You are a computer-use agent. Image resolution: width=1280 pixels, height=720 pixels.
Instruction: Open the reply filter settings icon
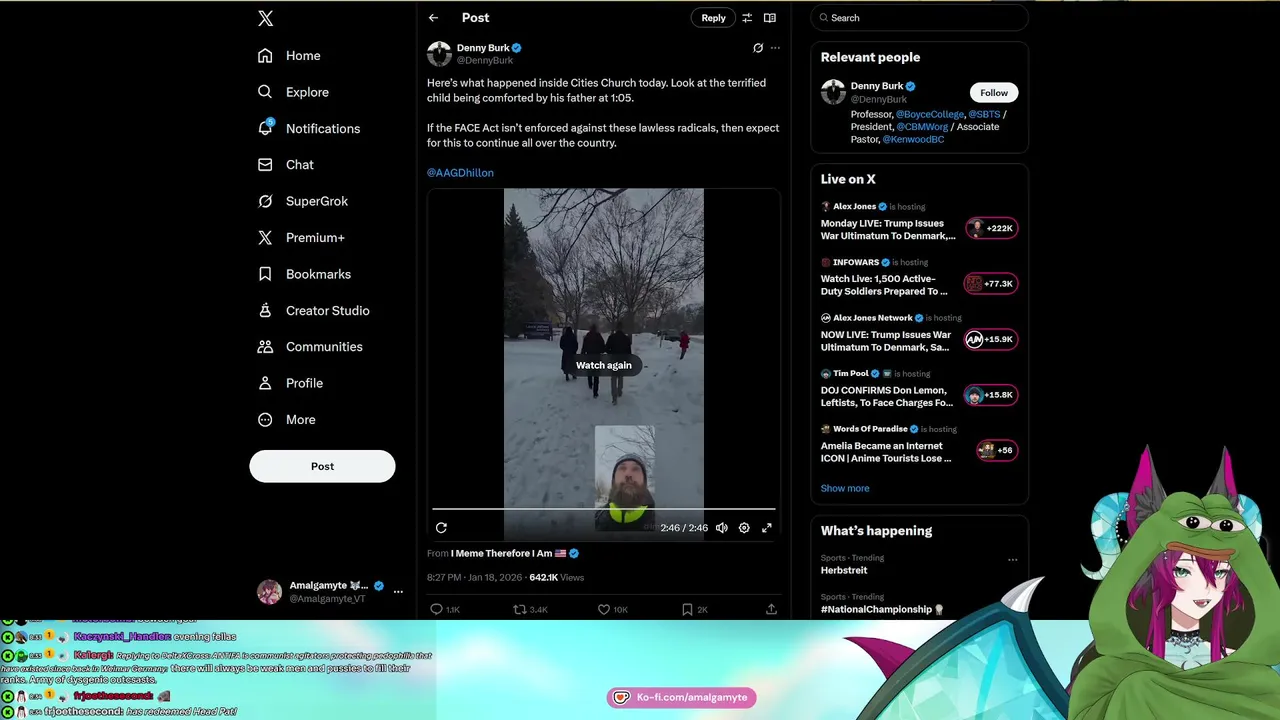[747, 18]
